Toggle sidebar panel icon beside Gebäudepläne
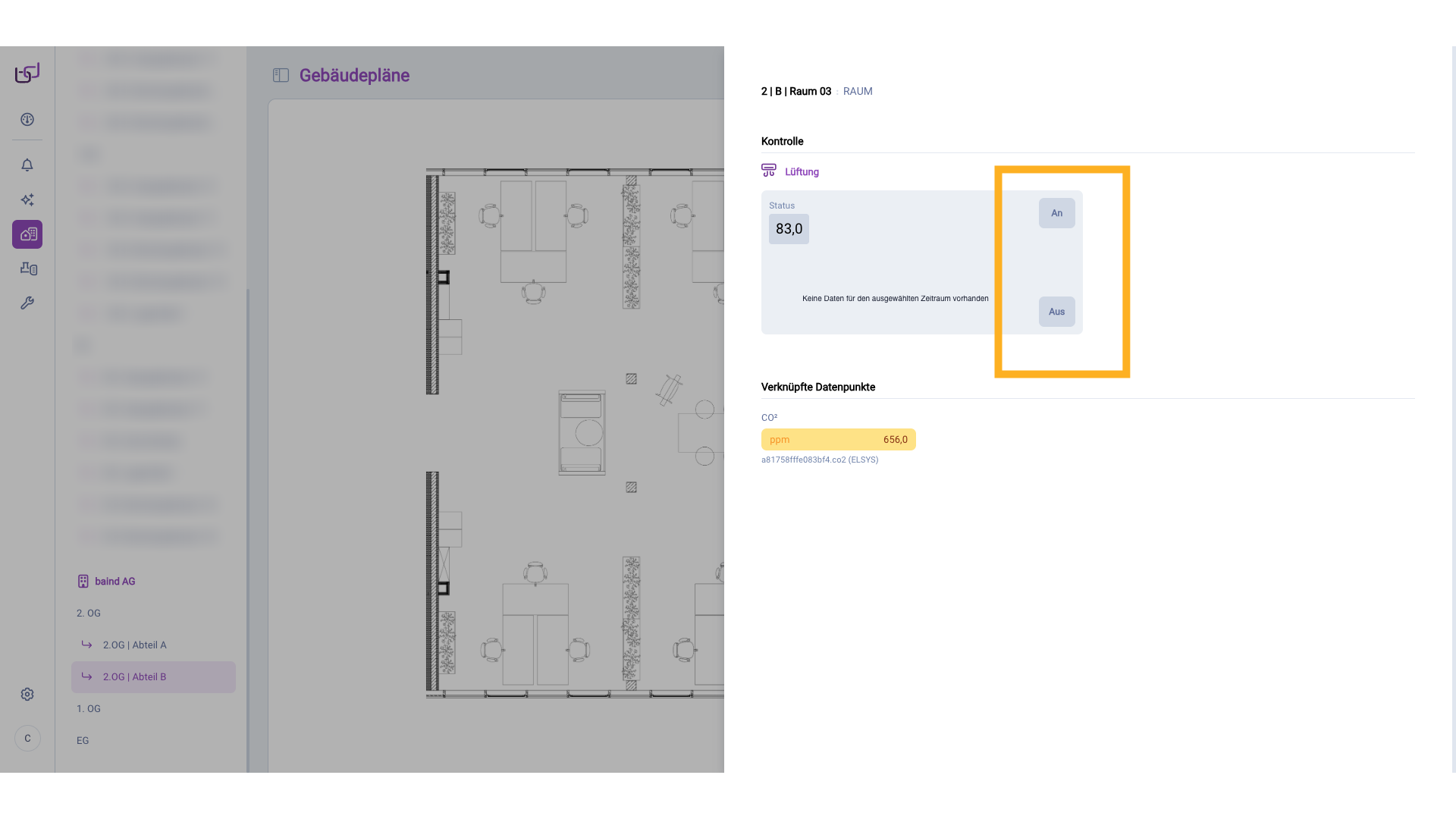This screenshot has width=1456, height=819. 281,75
